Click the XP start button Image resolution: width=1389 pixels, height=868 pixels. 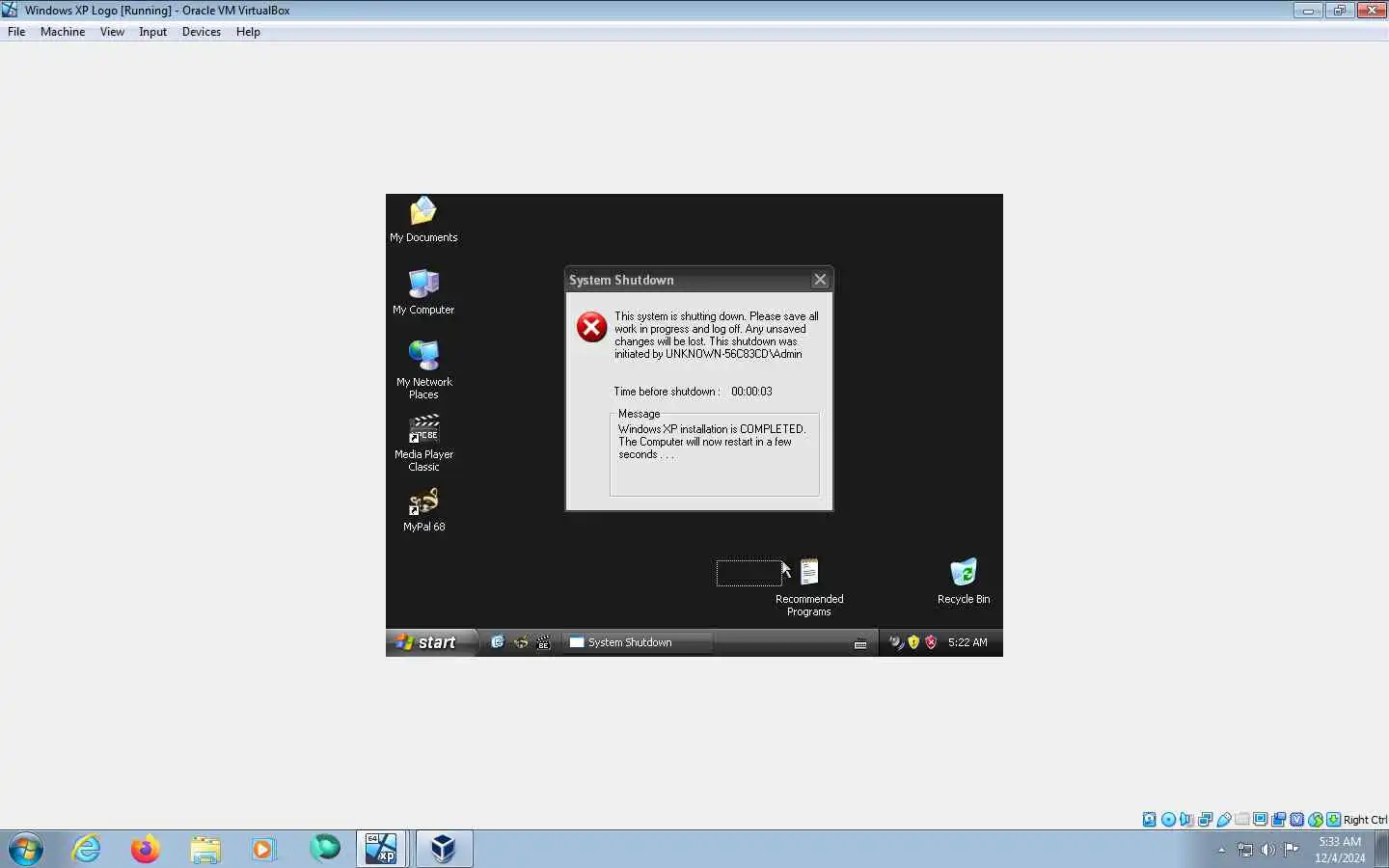[x=430, y=642]
